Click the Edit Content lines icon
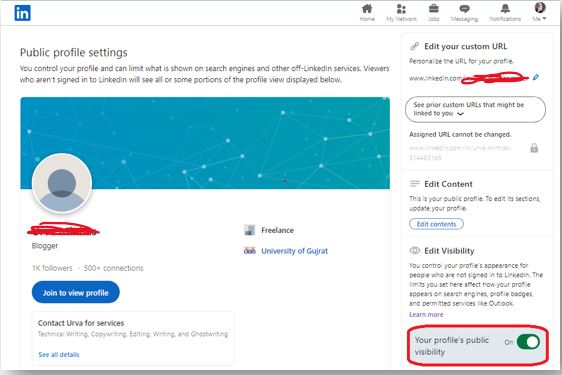The height and width of the screenshot is (375, 562). click(x=415, y=184)
